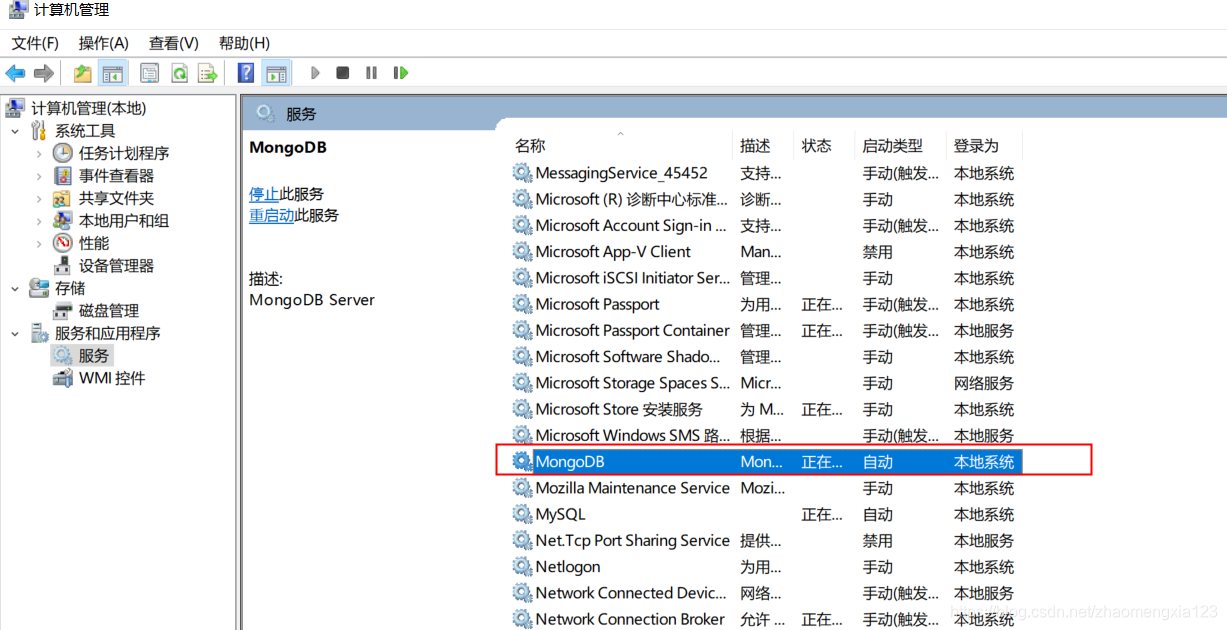Collapse the 存储 tree node
The image size is (1227, 630).
click(x=15, y=288)
